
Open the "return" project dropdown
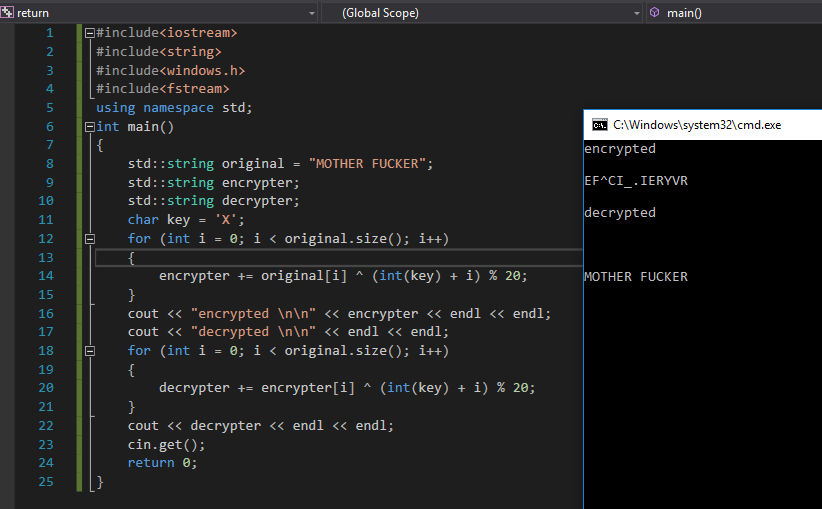click(x=312, y=13)
